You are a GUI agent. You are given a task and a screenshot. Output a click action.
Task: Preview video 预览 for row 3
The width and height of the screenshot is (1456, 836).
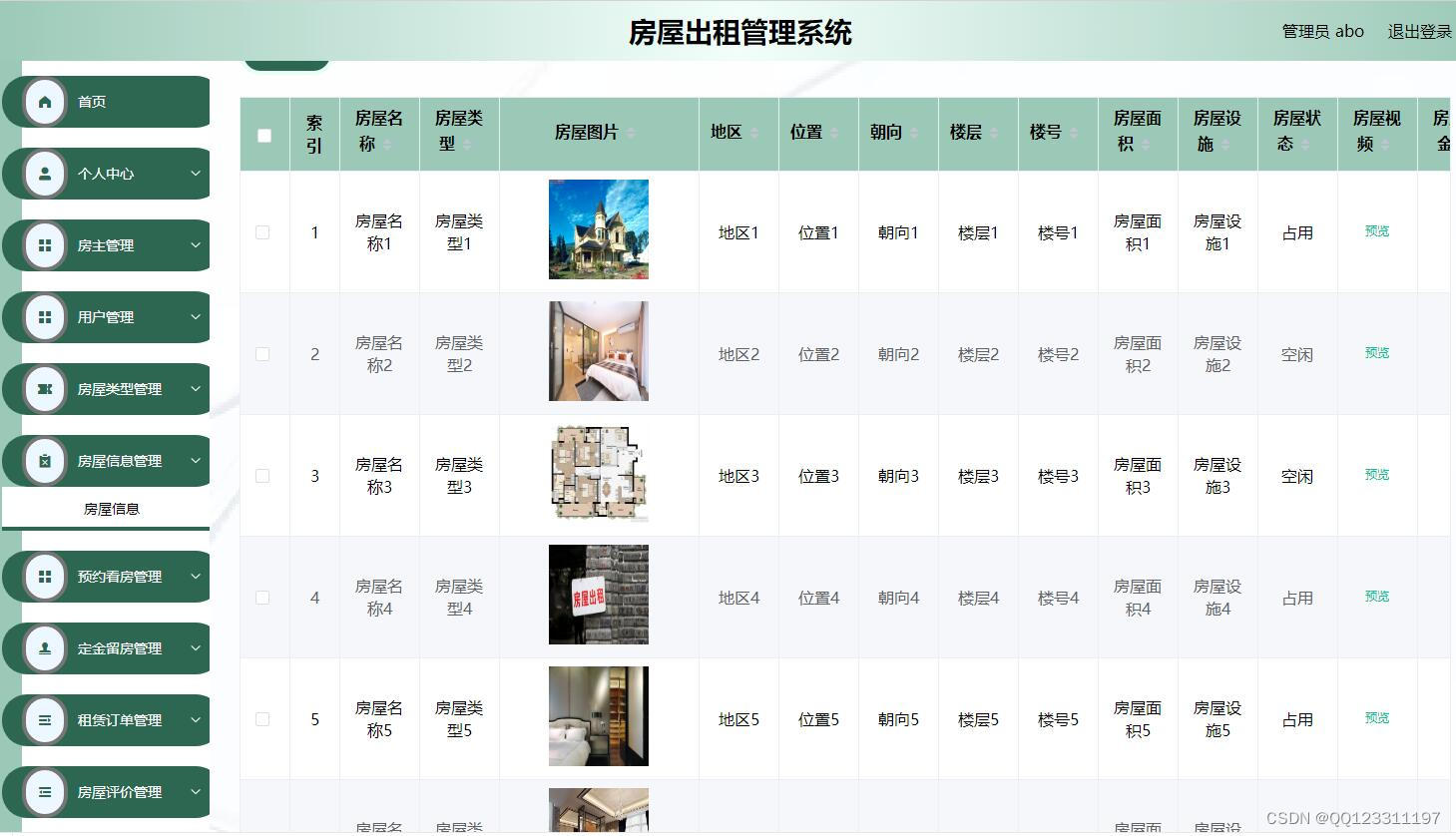pos(1377,475)
